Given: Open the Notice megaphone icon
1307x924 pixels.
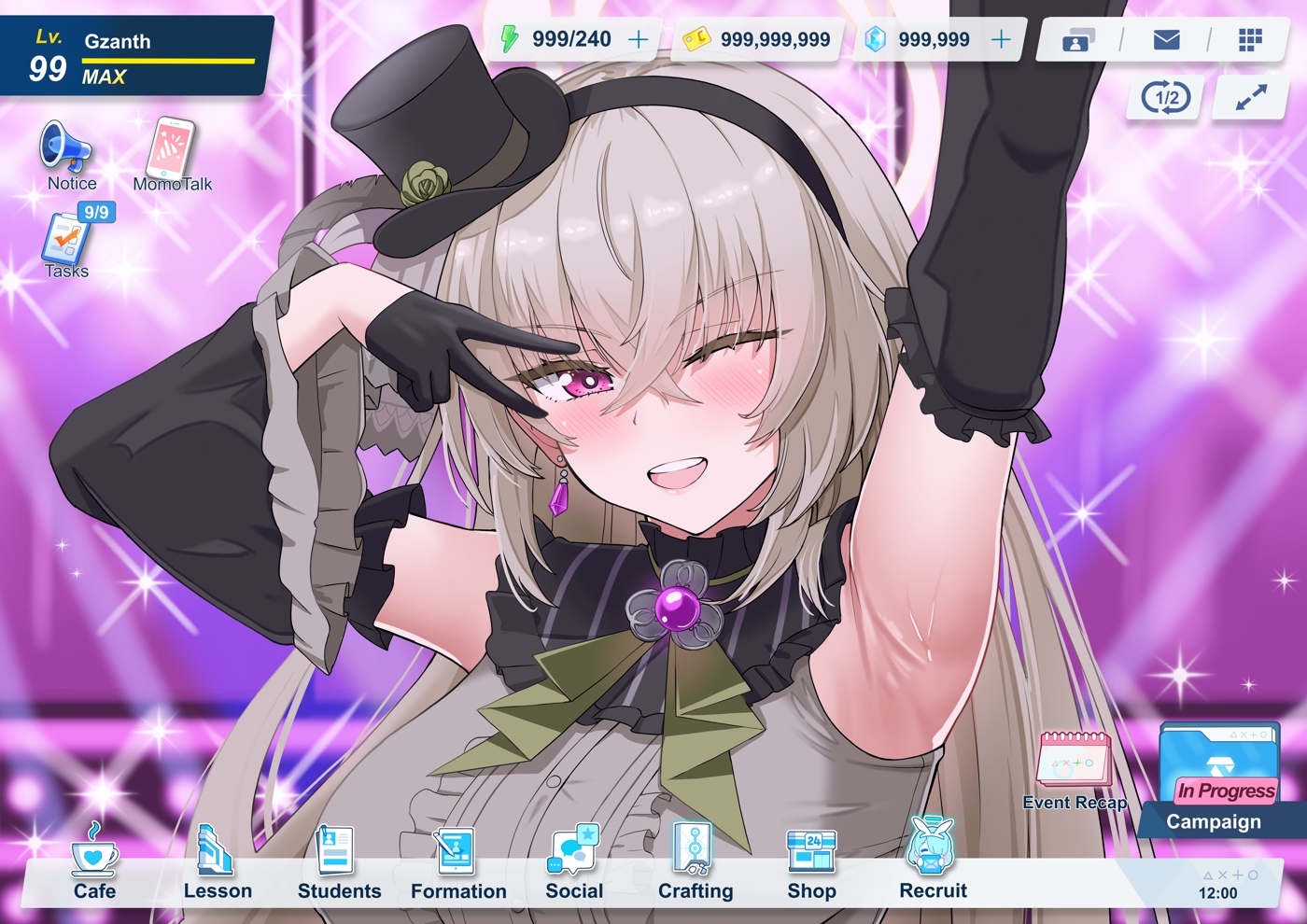Looking at the screenshot, I should tap(65, 147).
